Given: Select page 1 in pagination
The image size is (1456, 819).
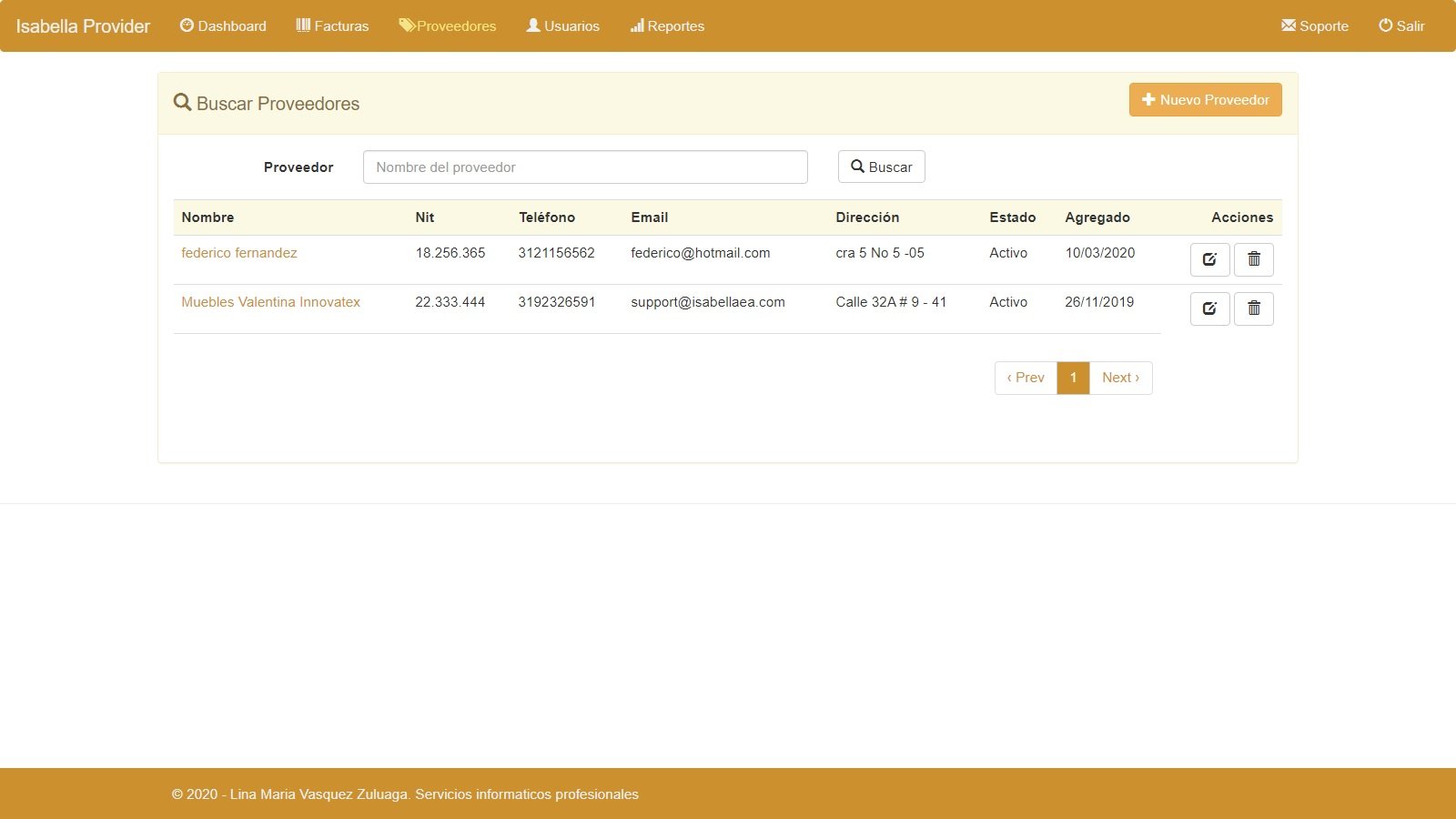Looking at the screenshot, I should tap(1073, 378).
